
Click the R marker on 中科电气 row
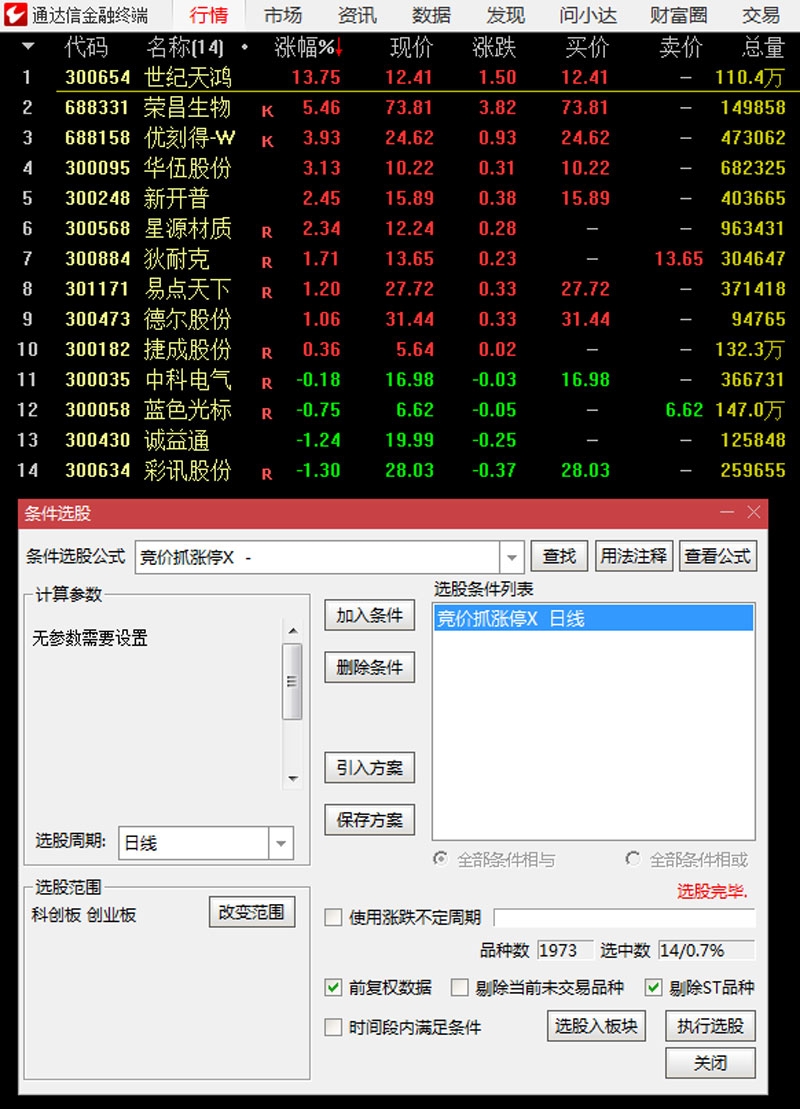(x=267, y=383)
